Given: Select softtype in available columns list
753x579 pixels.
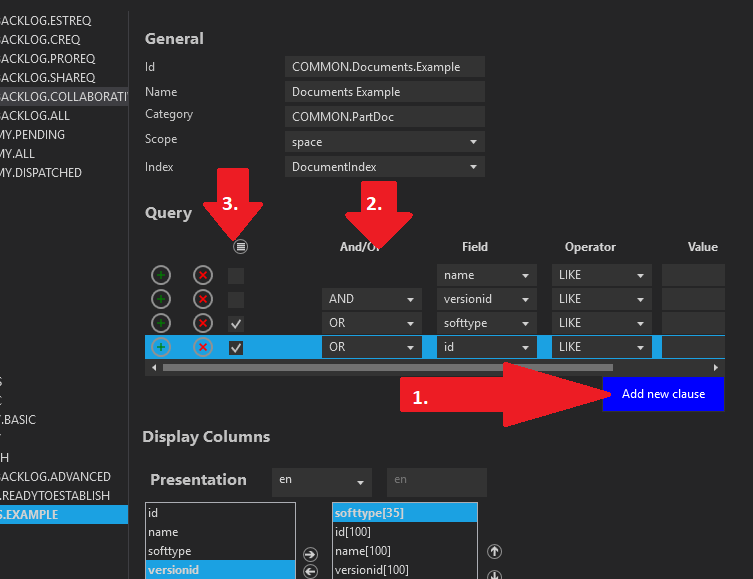Looking at the screenshot, I should pyautogui.click(x=220, y=551).
